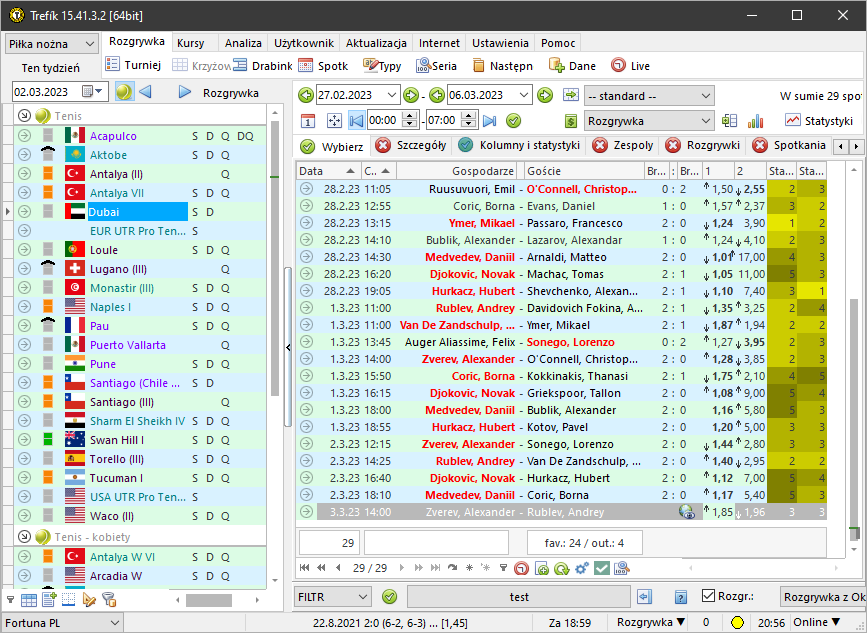This screenshot has height=633, width=867.
Task: Open the Piłka nożna sport dropdown
Action: (x=52, y=44)
